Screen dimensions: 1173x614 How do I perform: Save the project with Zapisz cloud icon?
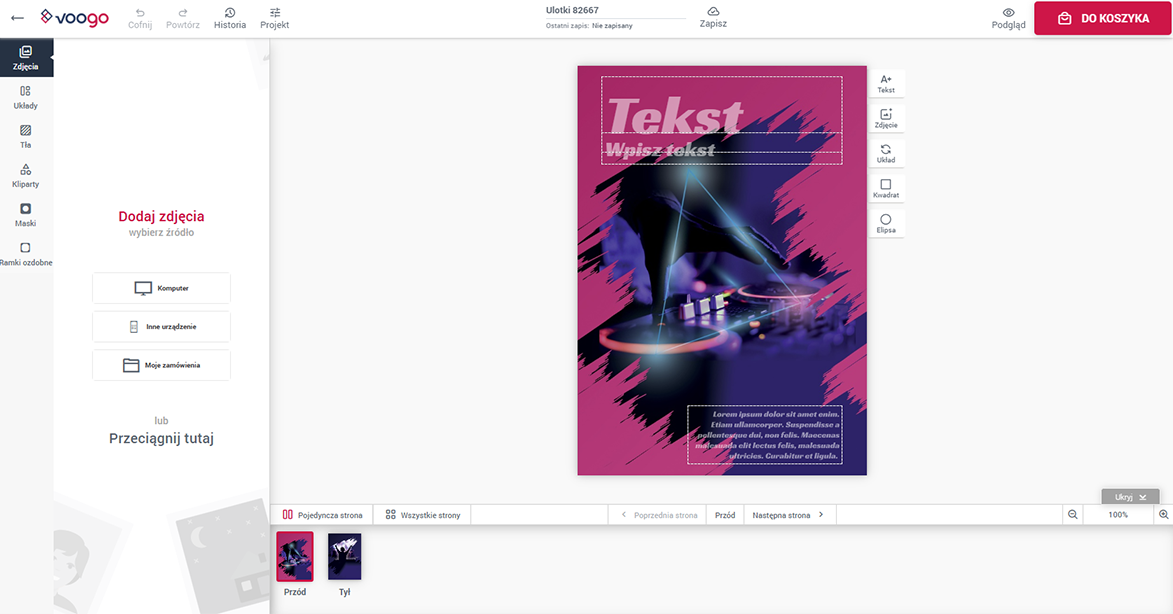(713, 17)
